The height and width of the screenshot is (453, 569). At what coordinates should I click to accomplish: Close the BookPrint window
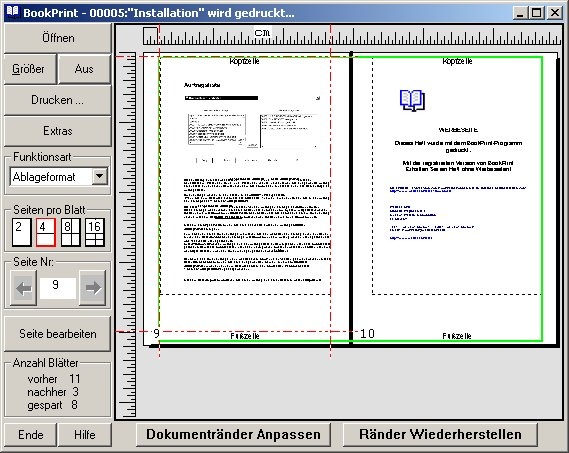tap(554, 13)
